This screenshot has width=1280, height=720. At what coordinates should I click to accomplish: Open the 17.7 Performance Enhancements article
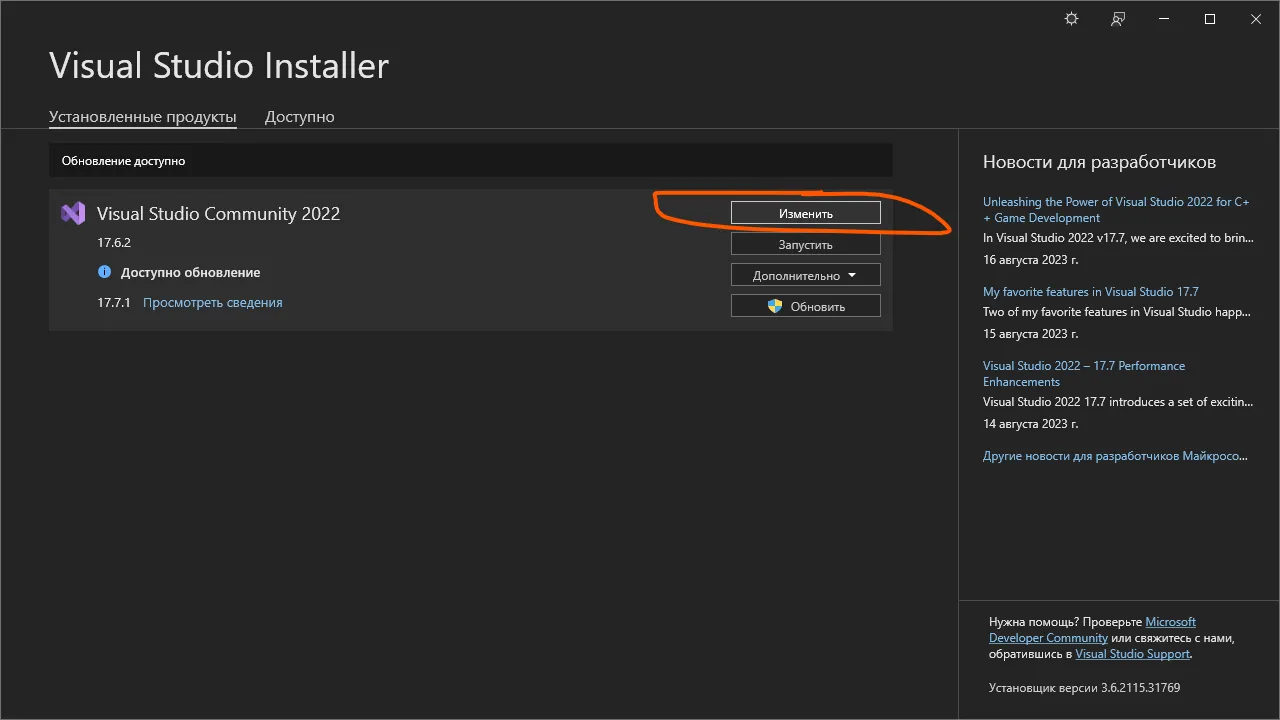tap(1084, 373)
